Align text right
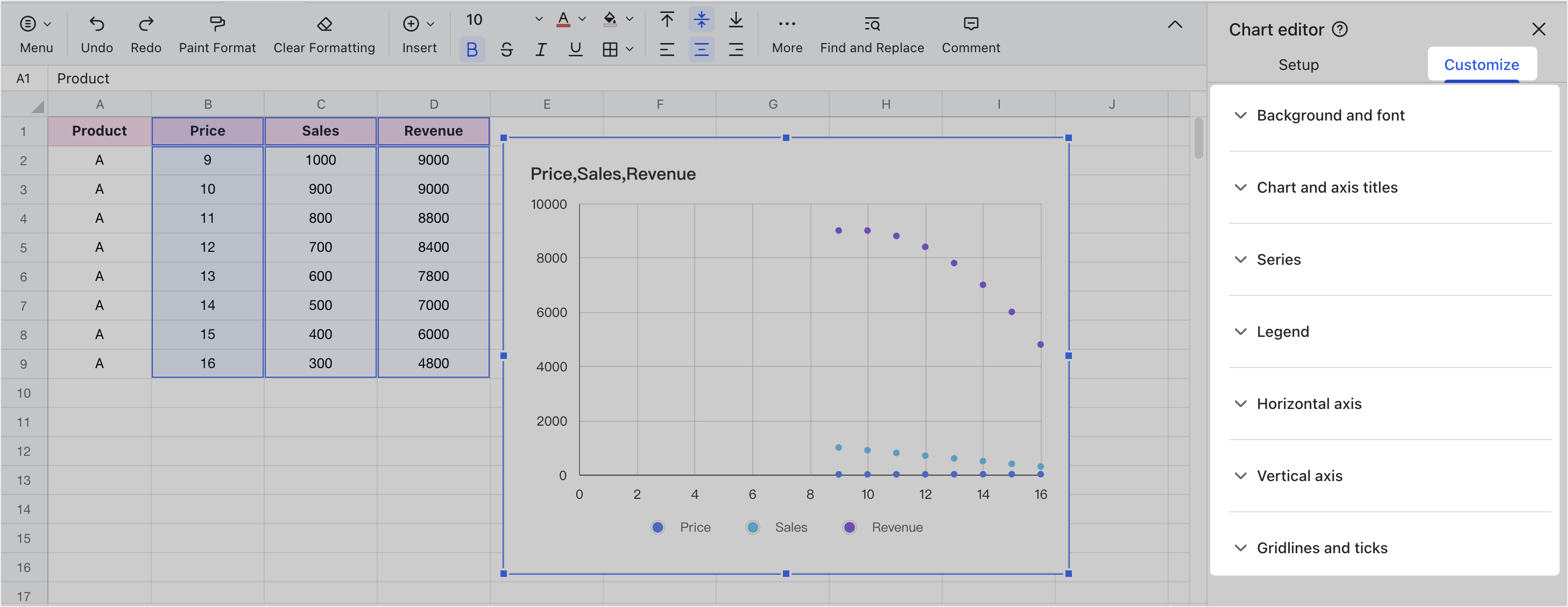The height and width of the screenshot is (607, 1568). (736, 50)
